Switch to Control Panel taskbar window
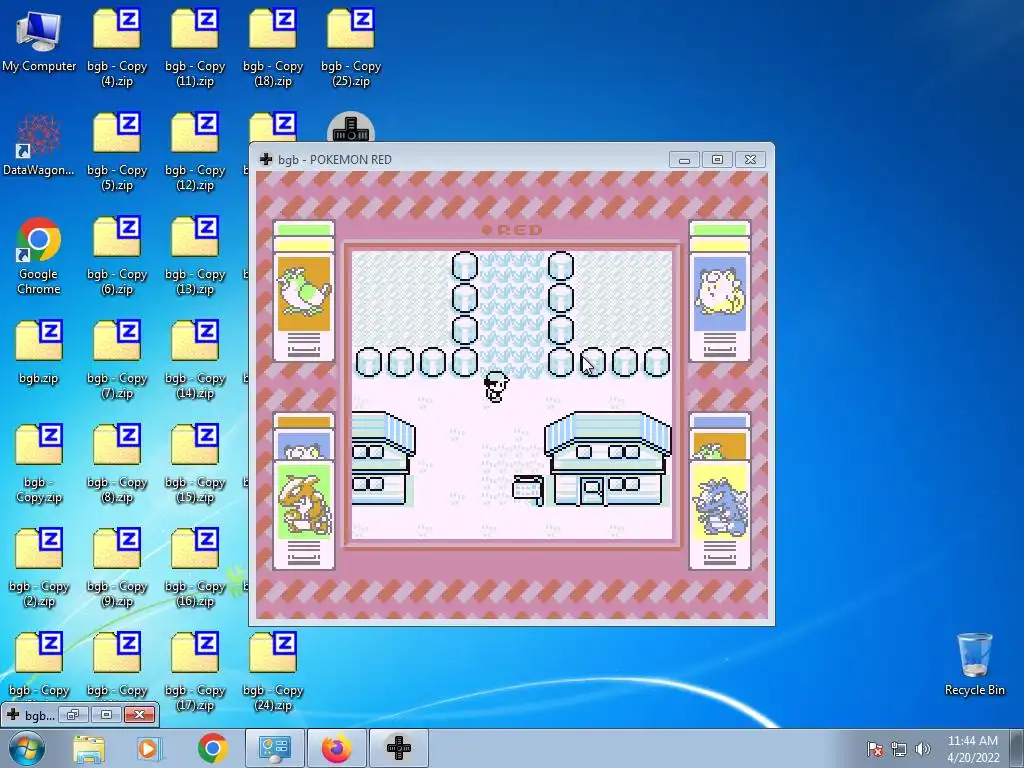Screen dimensions: 1024x768 [x=274, y=748]
